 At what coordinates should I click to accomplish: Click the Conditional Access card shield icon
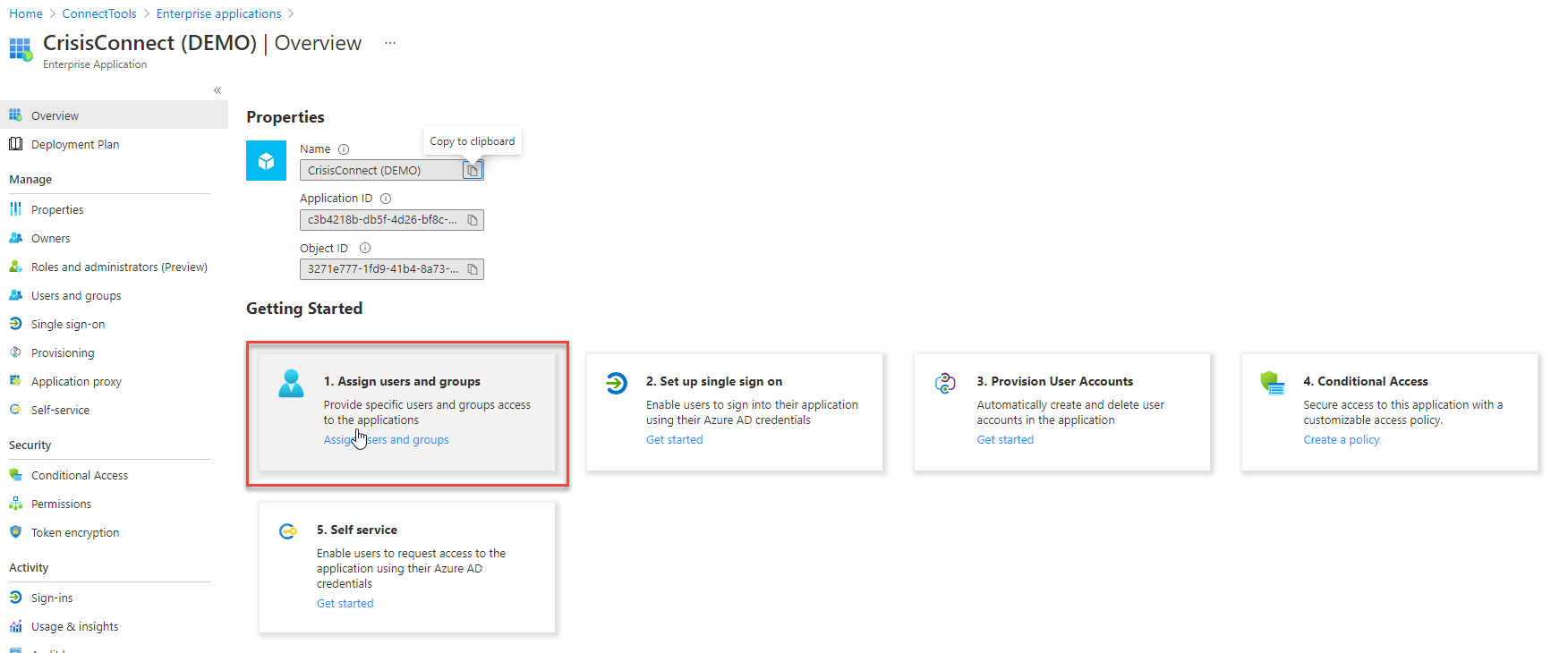[1273, 384]
